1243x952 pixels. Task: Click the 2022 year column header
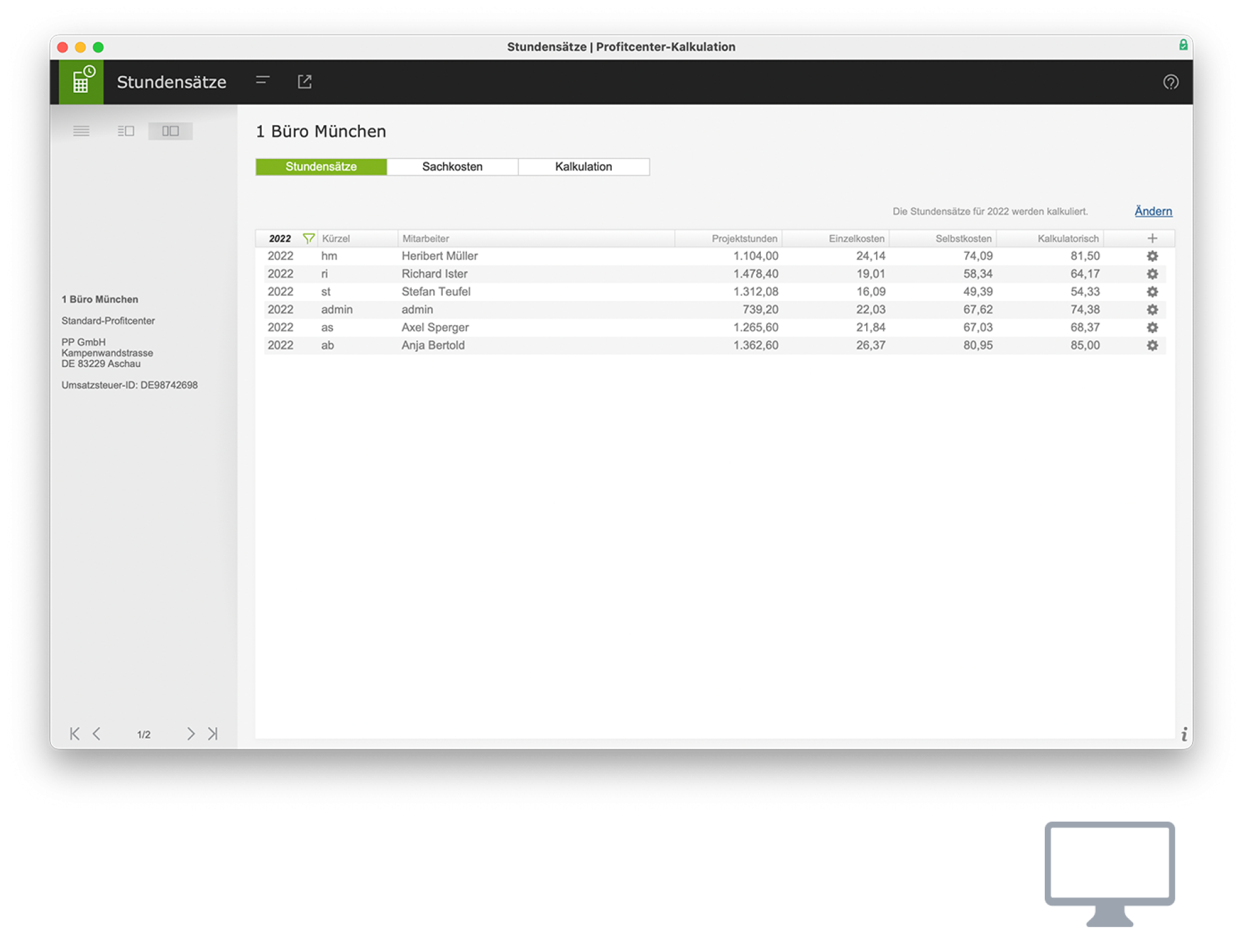(x=280, y=239)
